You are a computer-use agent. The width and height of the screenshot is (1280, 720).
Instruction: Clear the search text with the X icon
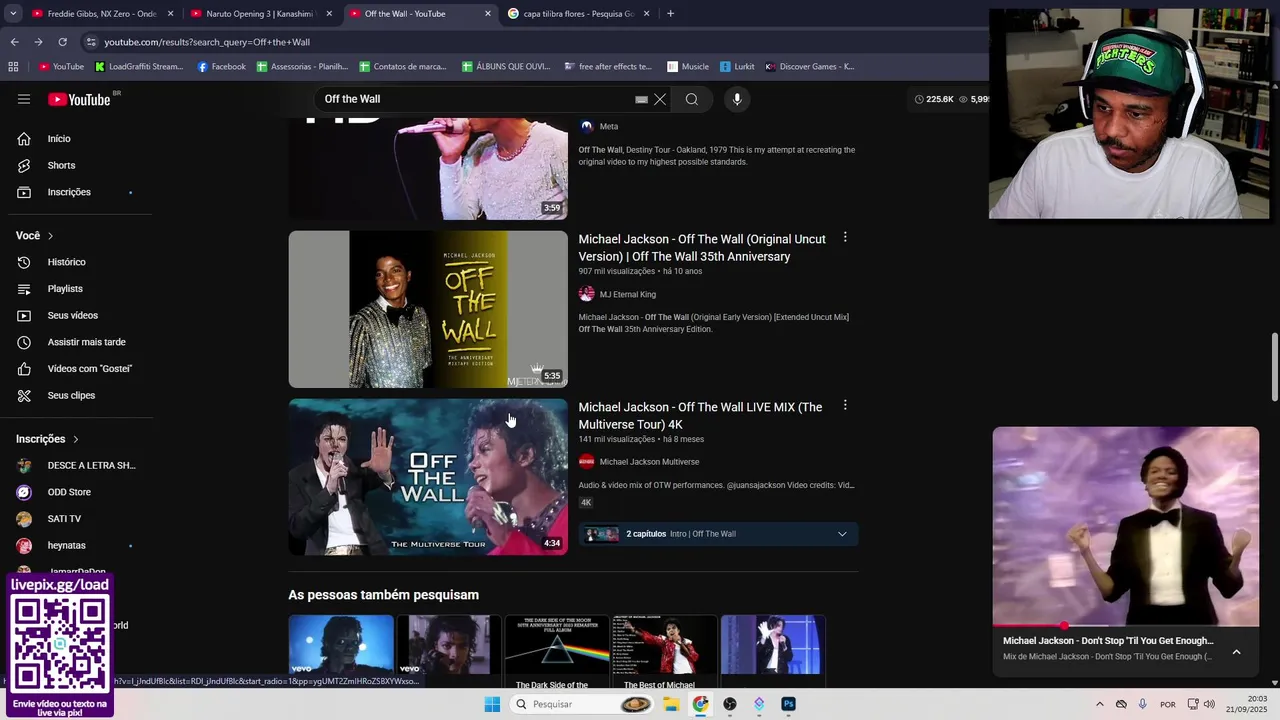click(x=660, y=99)
